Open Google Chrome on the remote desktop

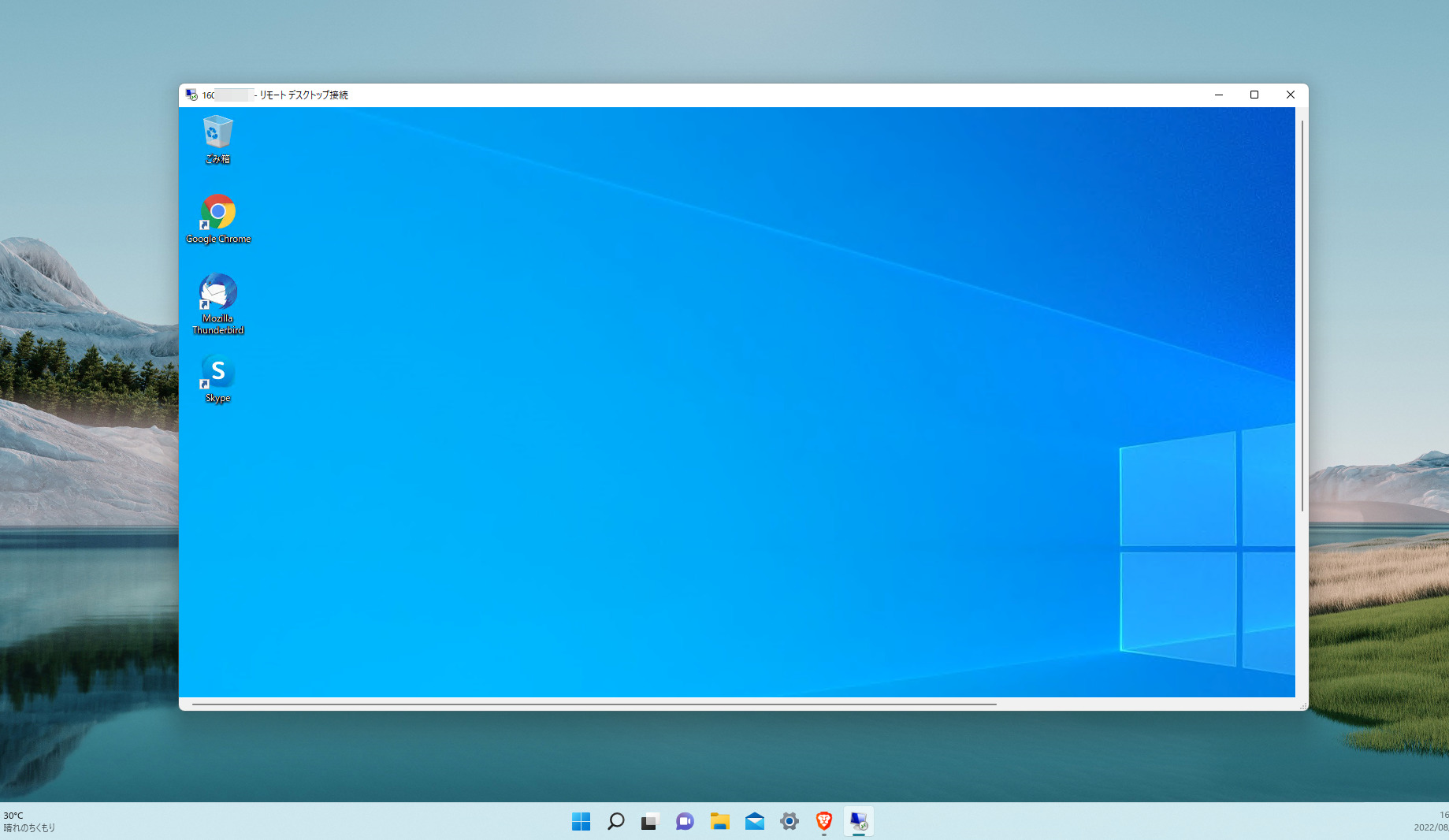(x=217, y=211)
